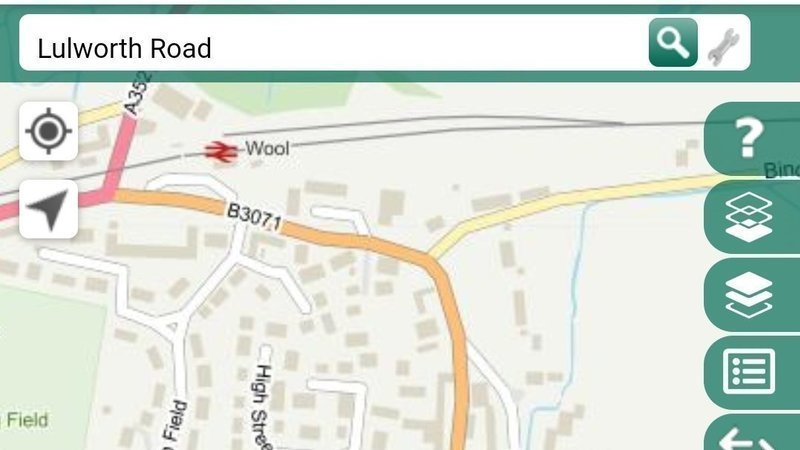Viewport: 800px width, 450px height.
Task: Show the list view button
Action: coord(752,372)
